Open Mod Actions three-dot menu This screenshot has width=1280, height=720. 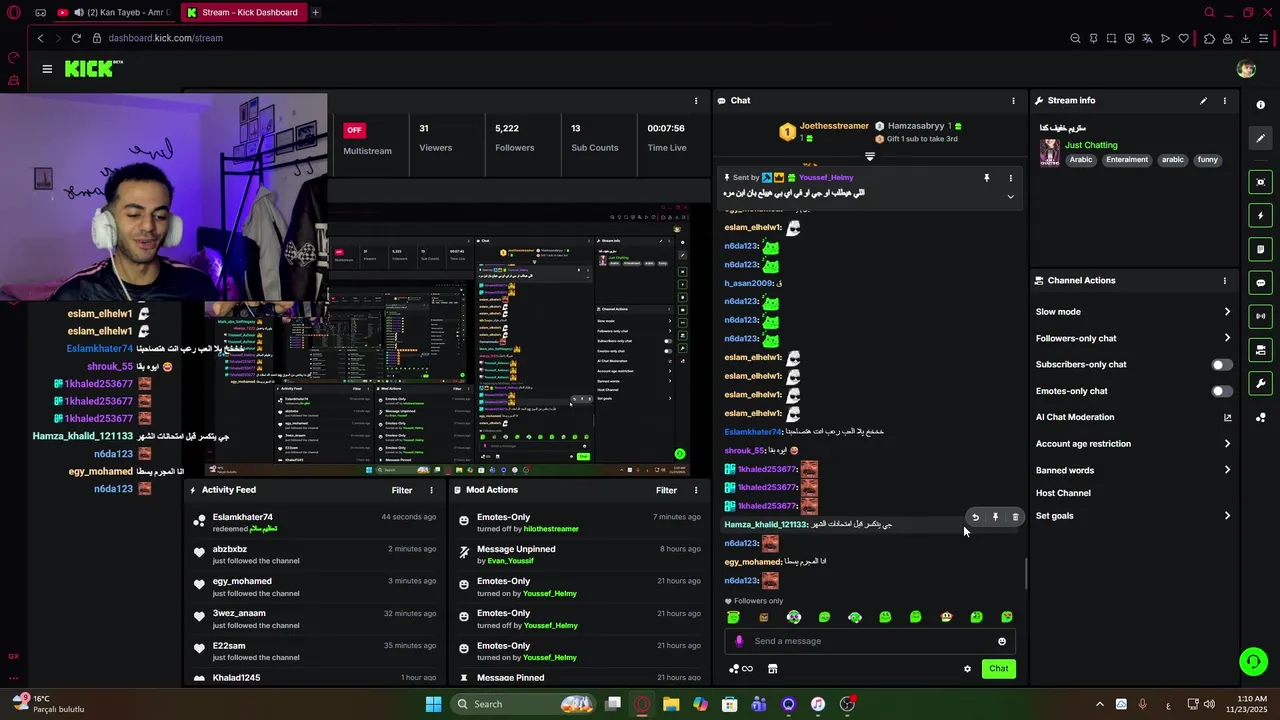point(696,490)
